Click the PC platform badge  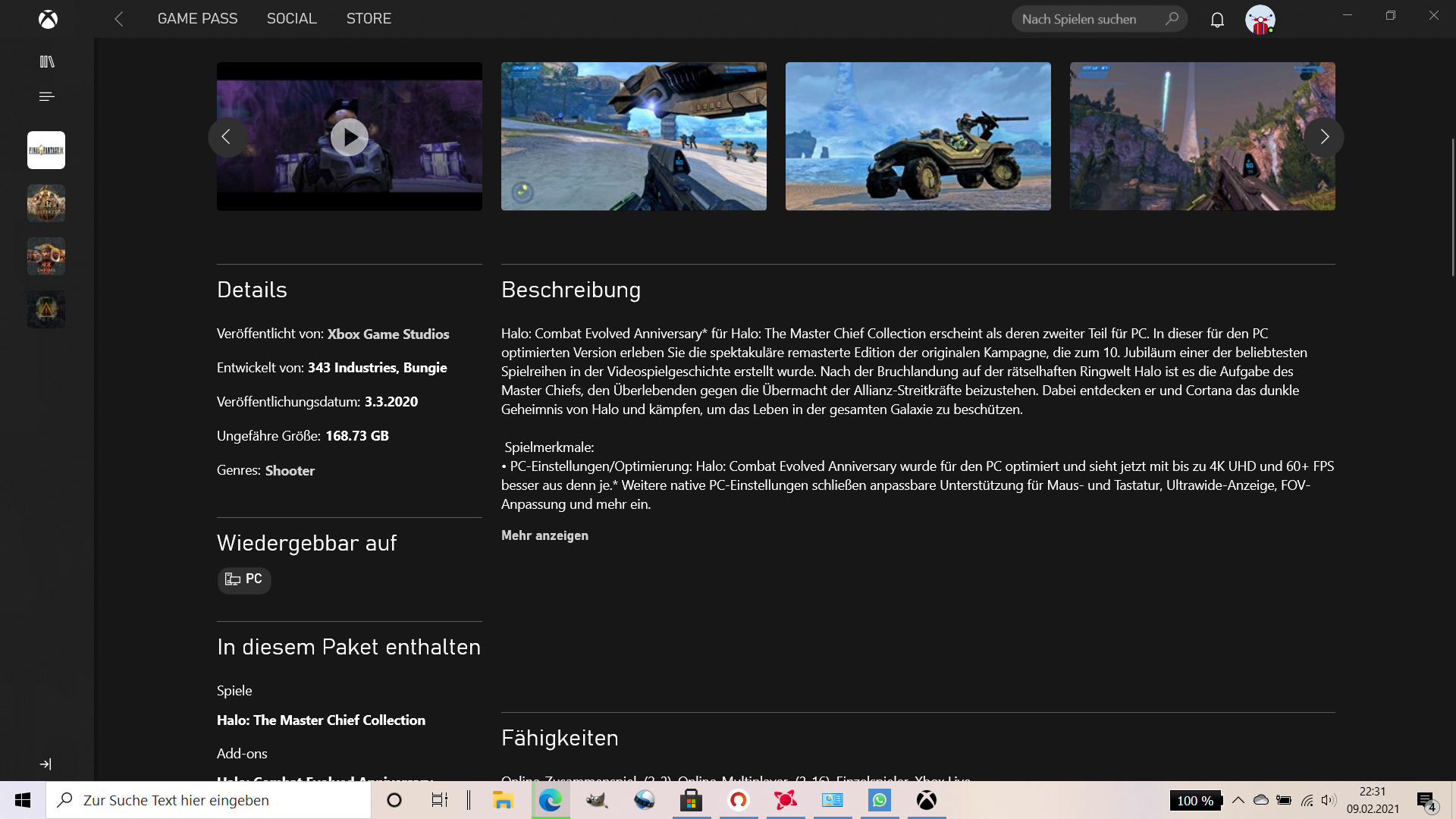pyautogui.click(x=244, y=579)
